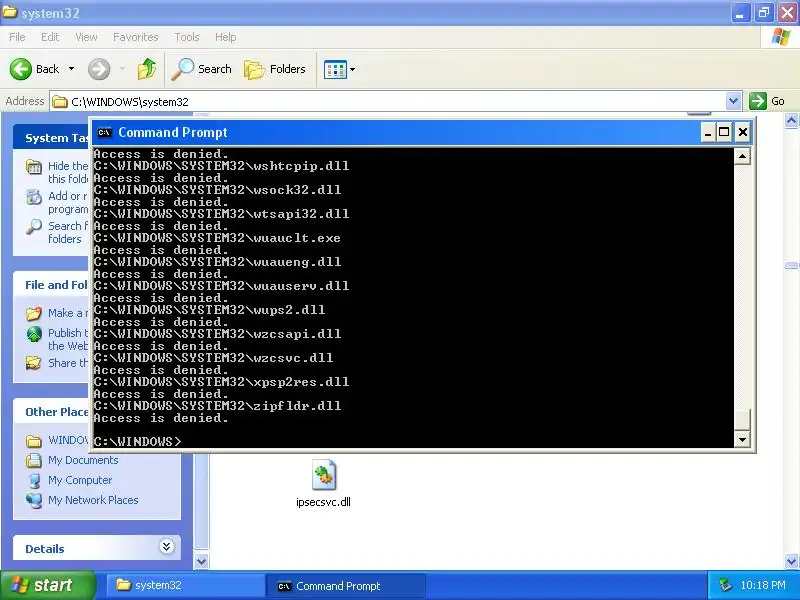Viewport: 800px width, 600px height.
Task: Click the zipfldr.dll line in Command Prompt
Action: coord(218,406)
